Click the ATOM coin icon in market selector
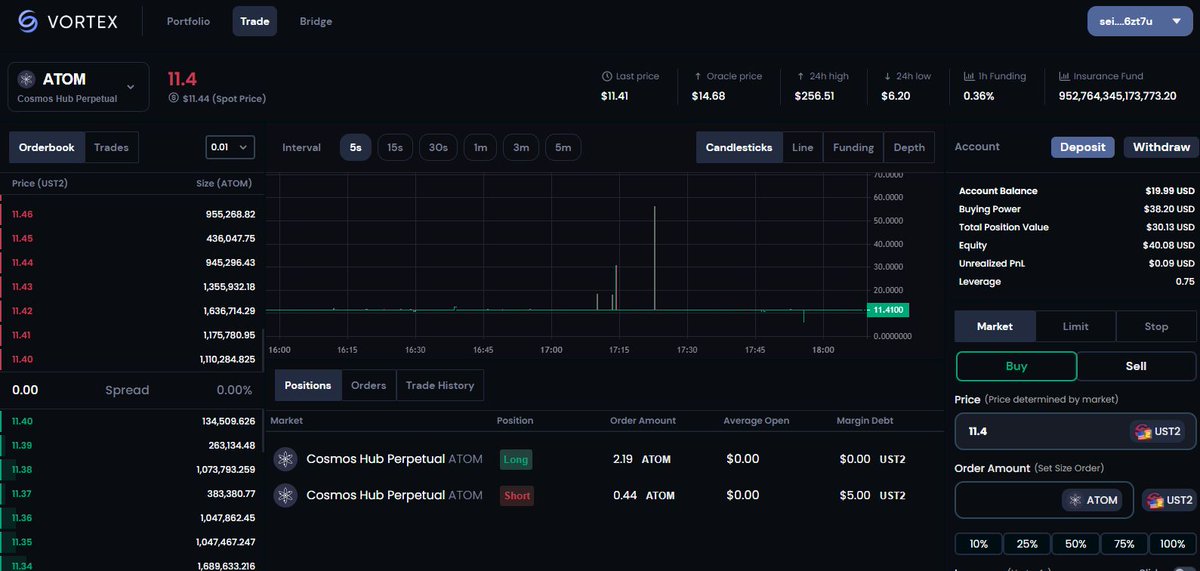This screenshot has height=571, width=1200. tap(25, 80)
